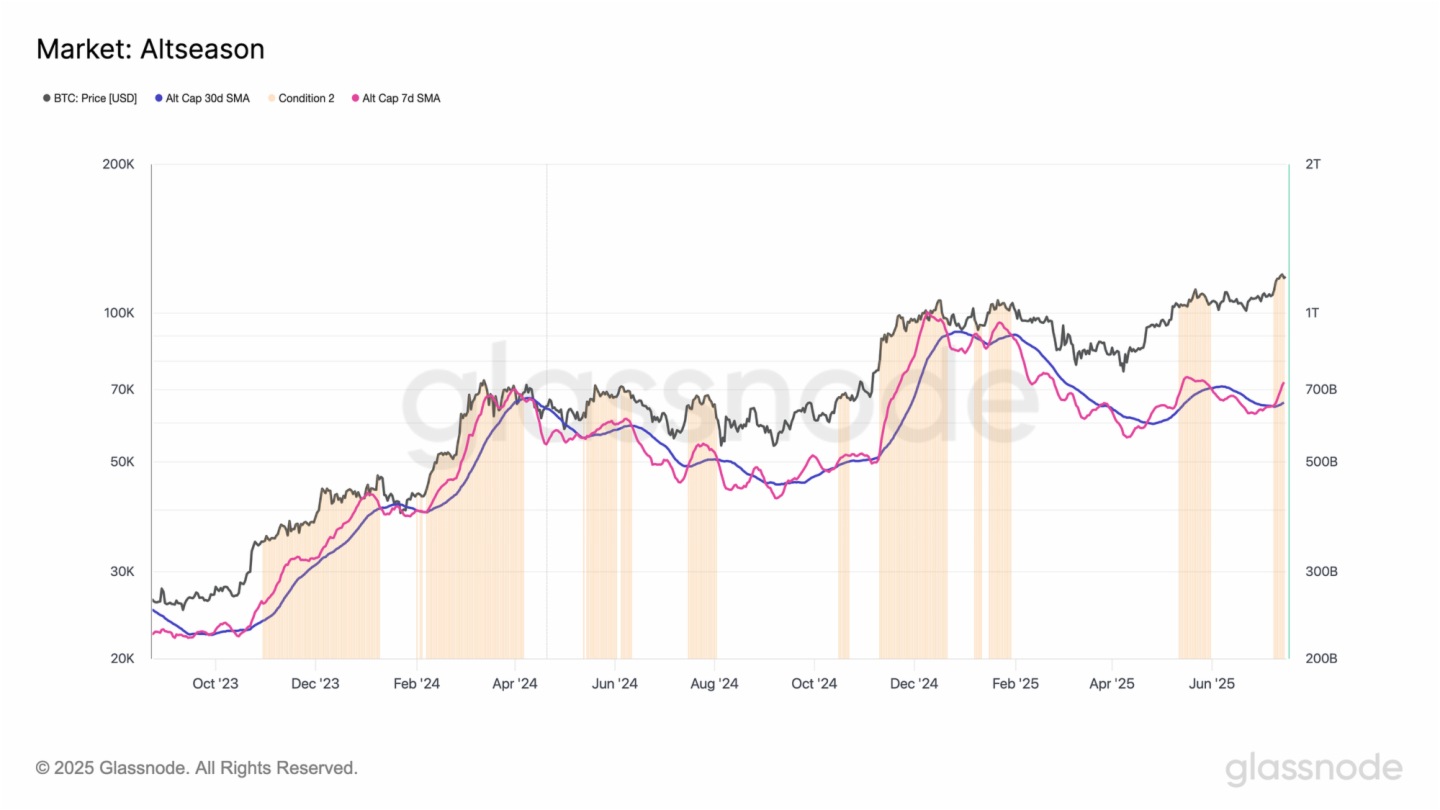Select the Jun '25 x-axis label
The width and height of the screenshot is (1440, 810).
click(x=1212, y=684)
